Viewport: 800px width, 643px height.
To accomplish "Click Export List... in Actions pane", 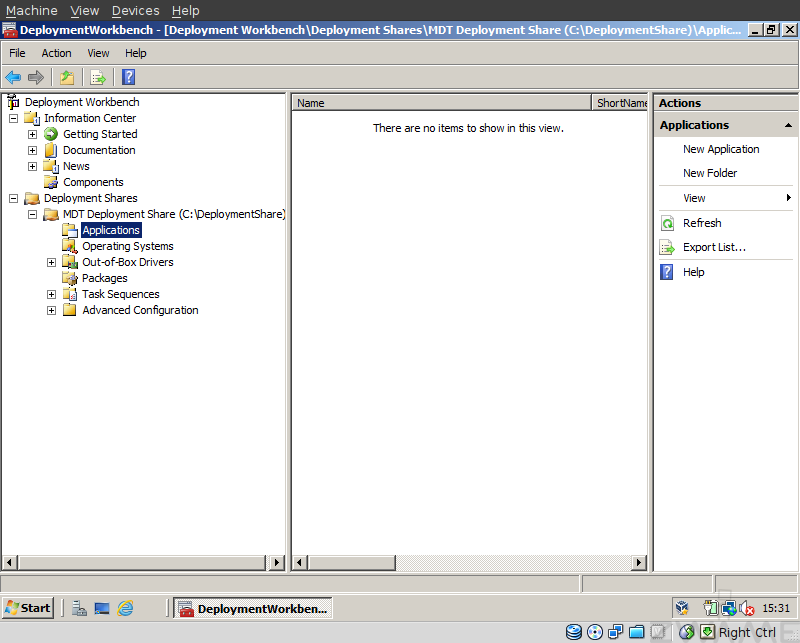I will pyautogui.click(x=714, y=248).
